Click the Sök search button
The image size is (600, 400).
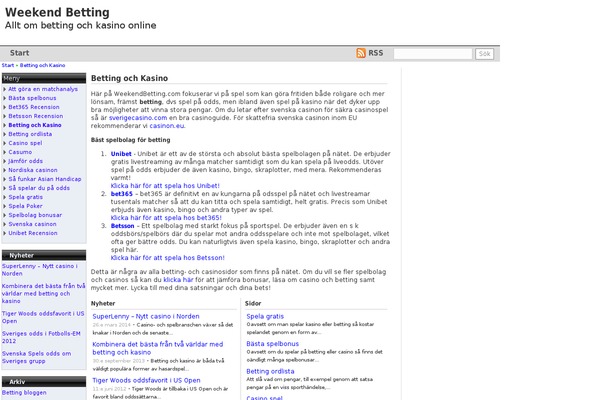click(484, 54)
